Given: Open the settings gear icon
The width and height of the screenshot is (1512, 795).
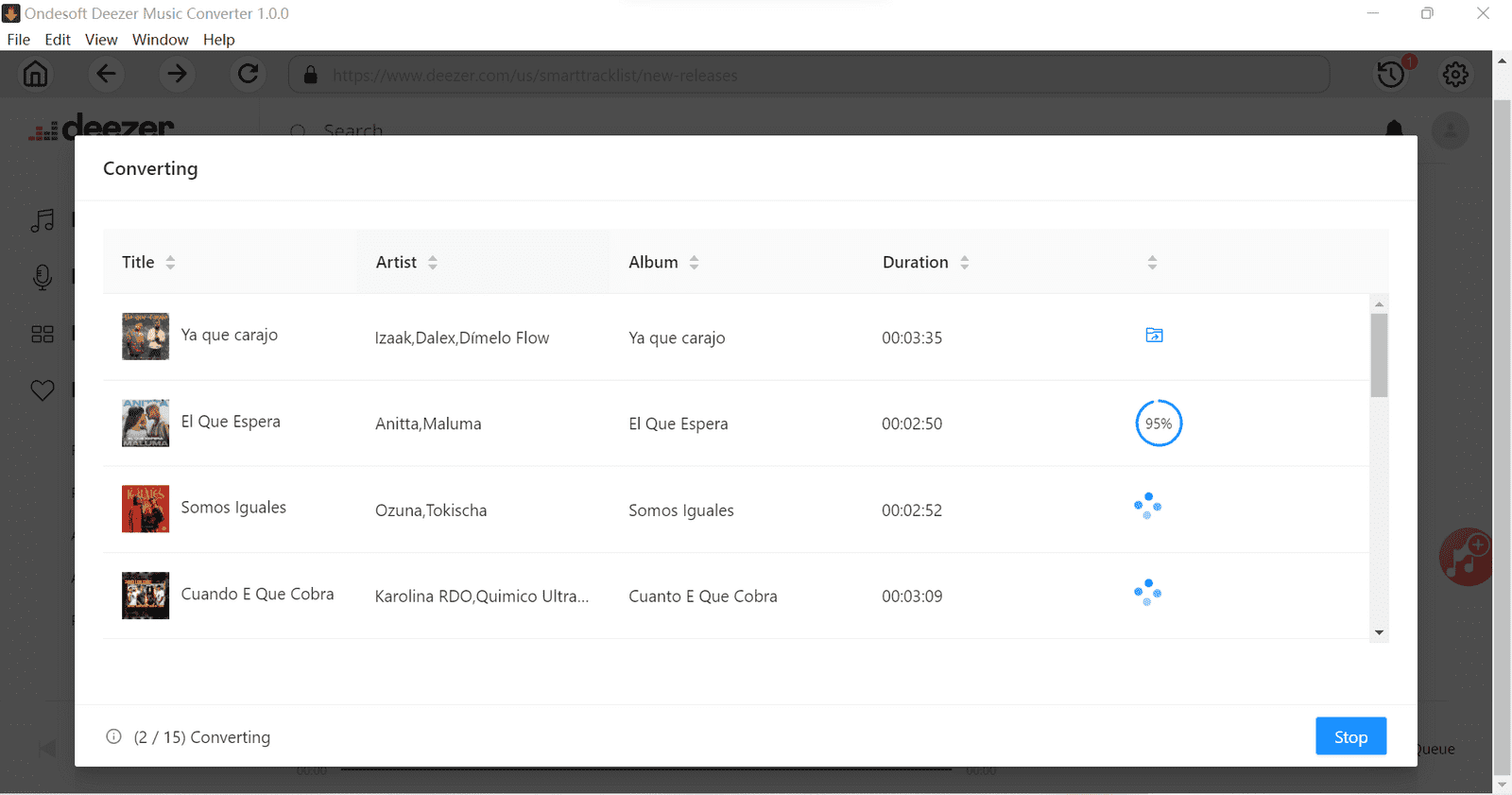Looking at the screenshot, I should [1455, 74].
